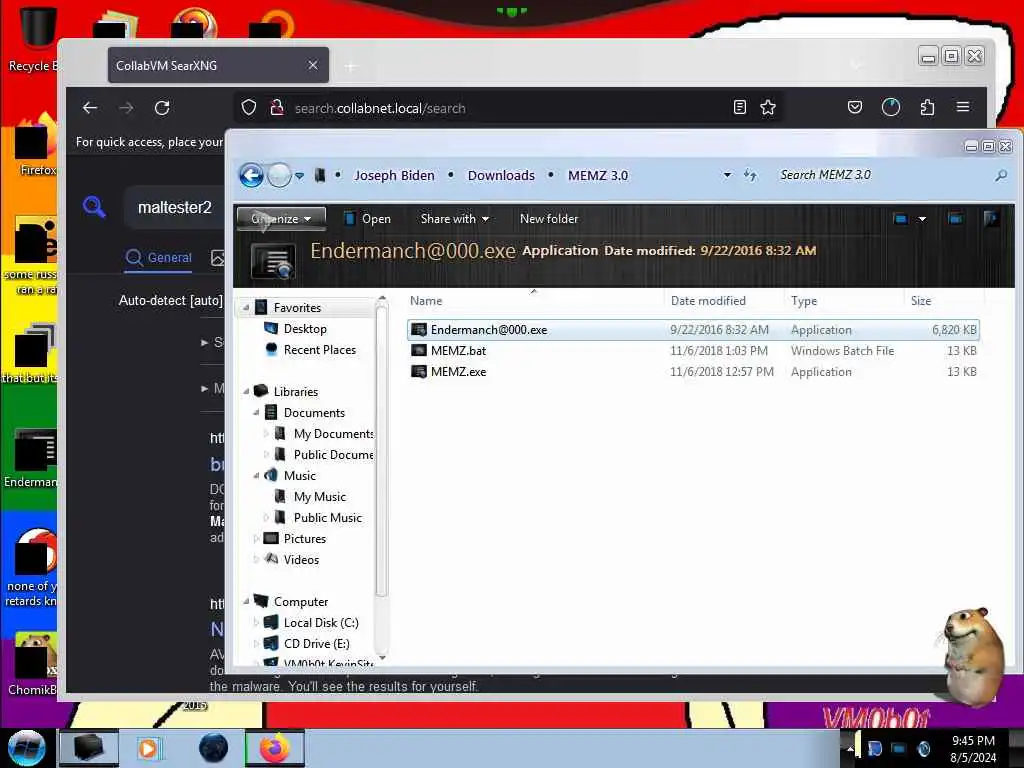
Task: Collapse the Documents library node
Action: [x=256, y=413]
